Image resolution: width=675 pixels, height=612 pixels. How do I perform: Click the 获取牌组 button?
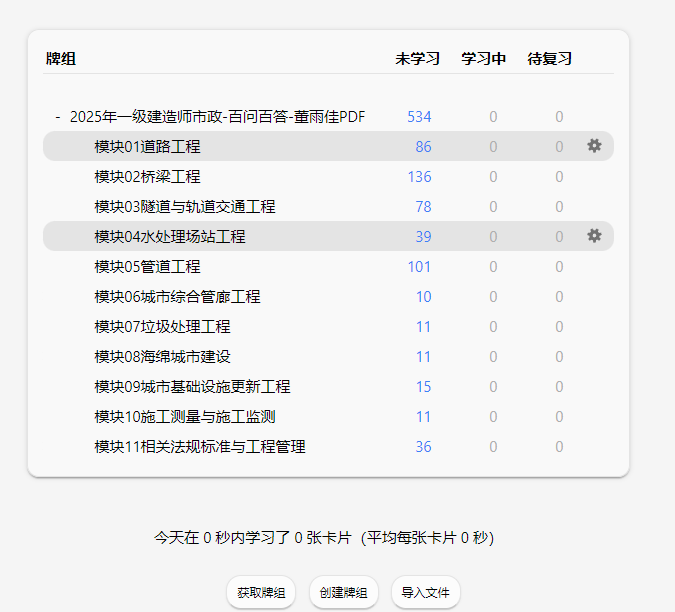tap(261, 593)
